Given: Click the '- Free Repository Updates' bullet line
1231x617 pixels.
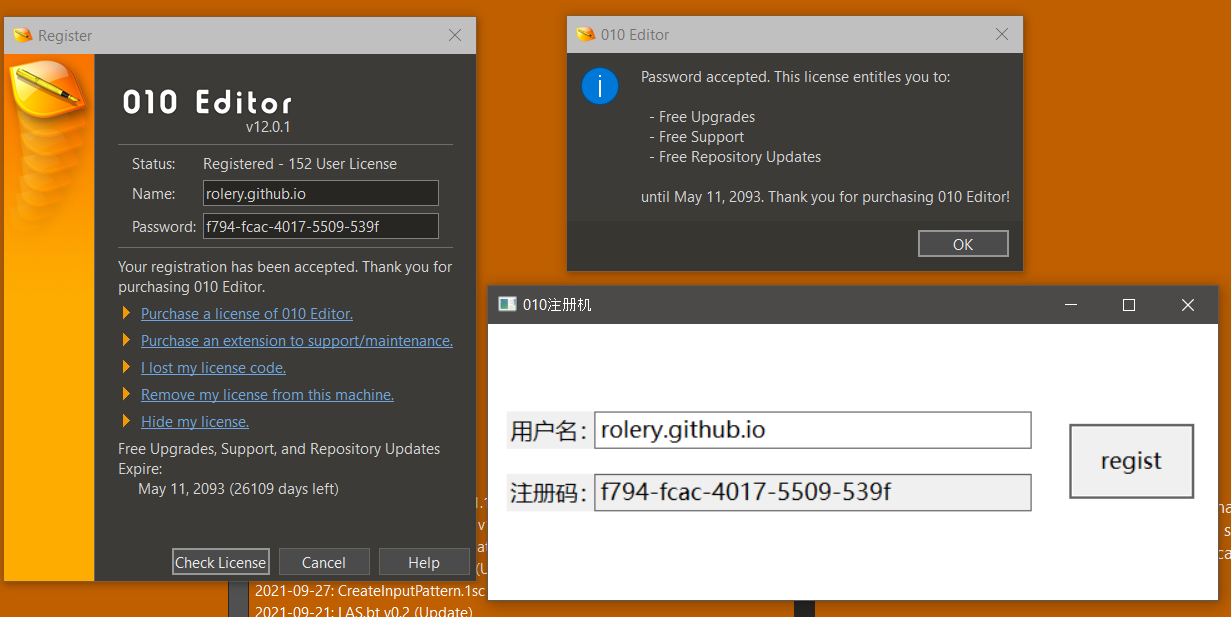Looking at the screenshot, I should pos(735,157).
